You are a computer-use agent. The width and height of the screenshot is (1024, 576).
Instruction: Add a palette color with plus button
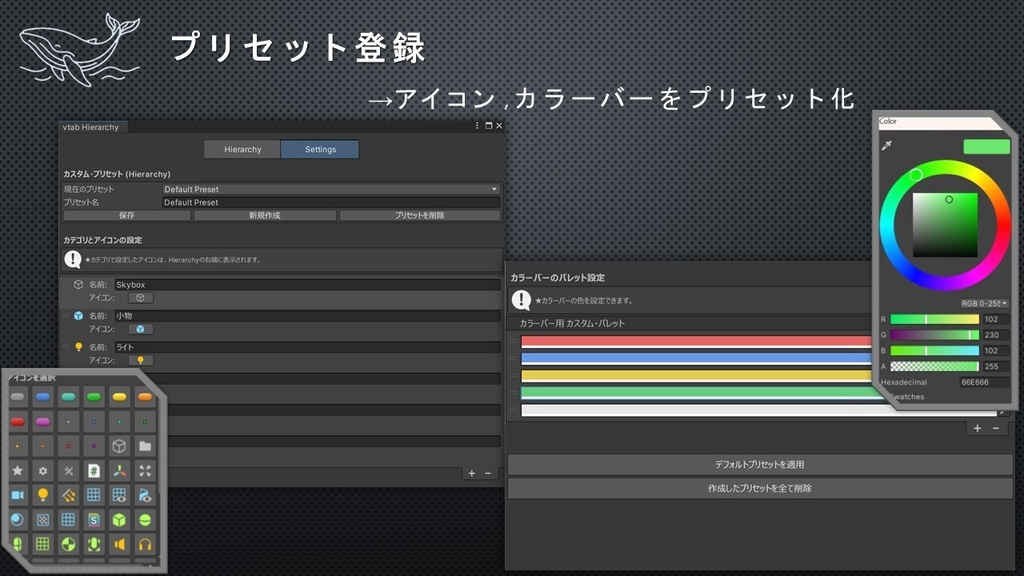pos(977,428)
